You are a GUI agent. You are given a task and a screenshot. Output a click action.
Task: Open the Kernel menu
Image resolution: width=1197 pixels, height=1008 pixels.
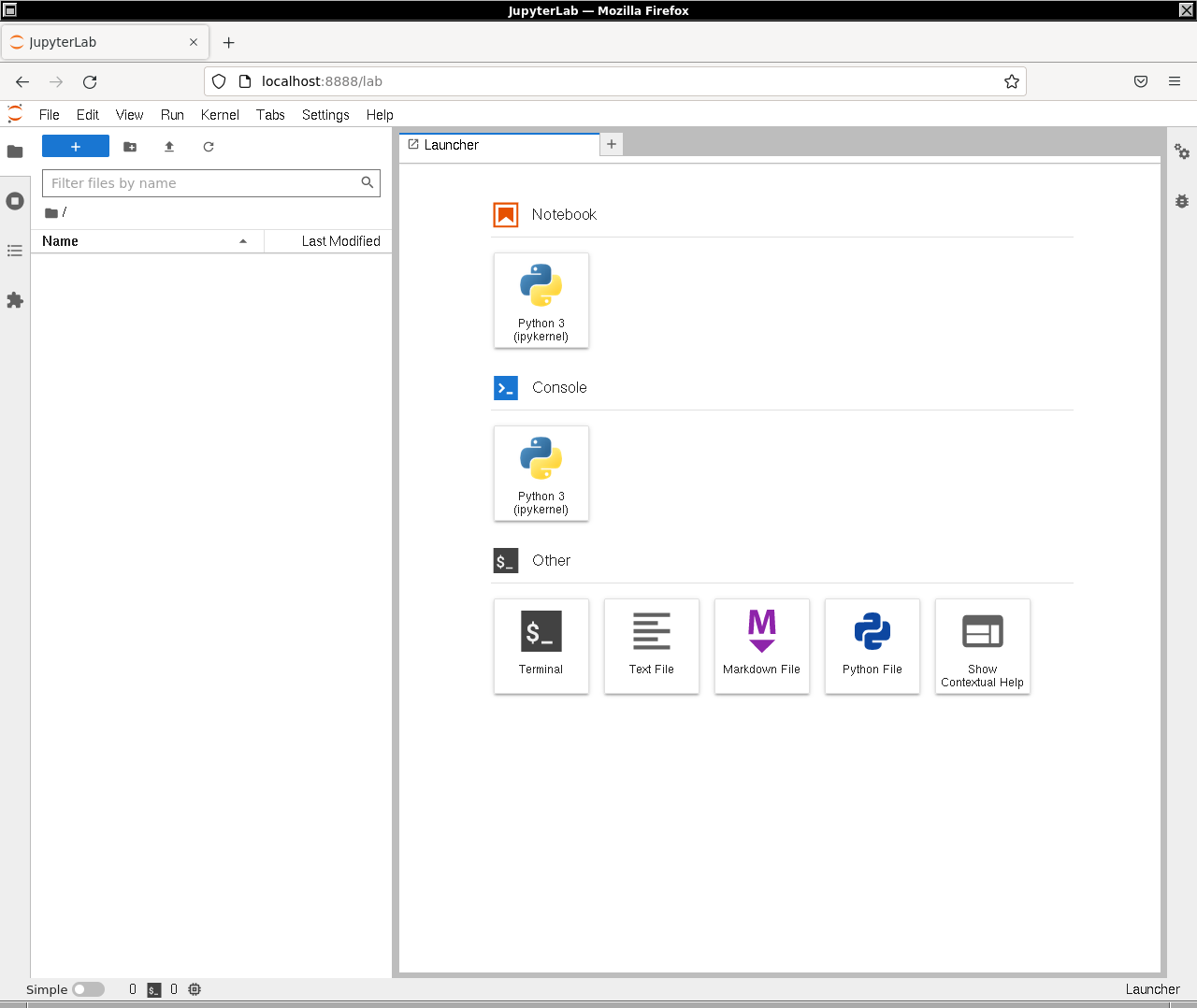click(x=220, y=115)
